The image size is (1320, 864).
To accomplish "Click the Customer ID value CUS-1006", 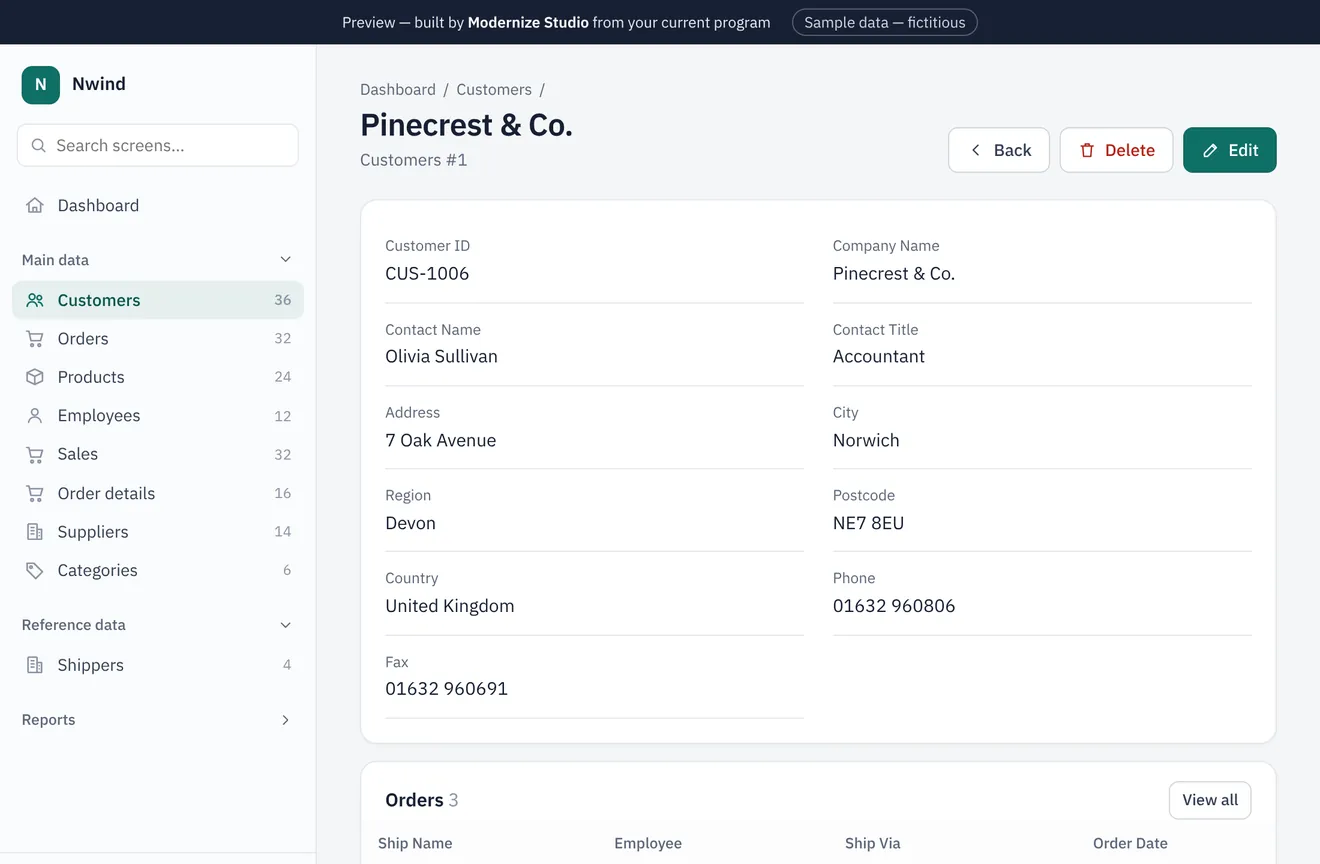I will tap(427, 274).
